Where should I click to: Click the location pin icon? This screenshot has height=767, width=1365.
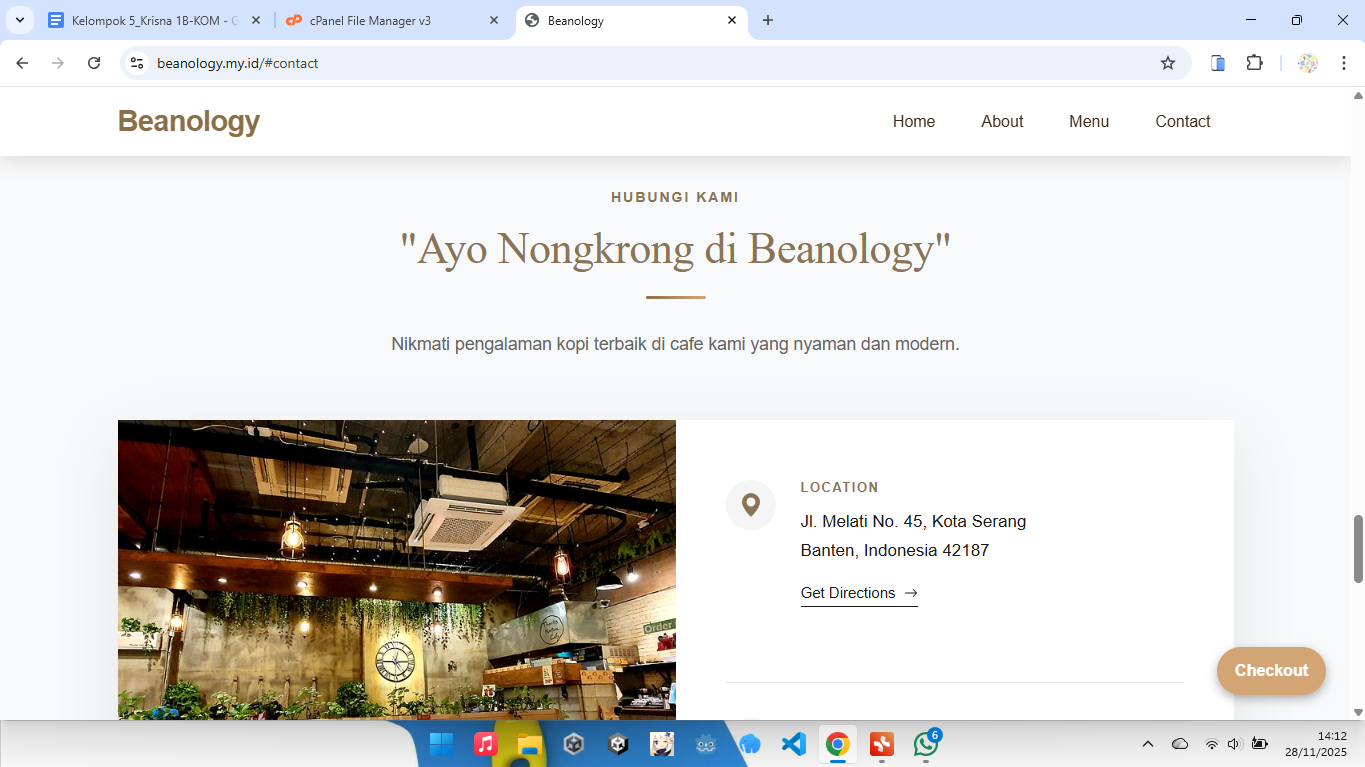coord(750,505)
